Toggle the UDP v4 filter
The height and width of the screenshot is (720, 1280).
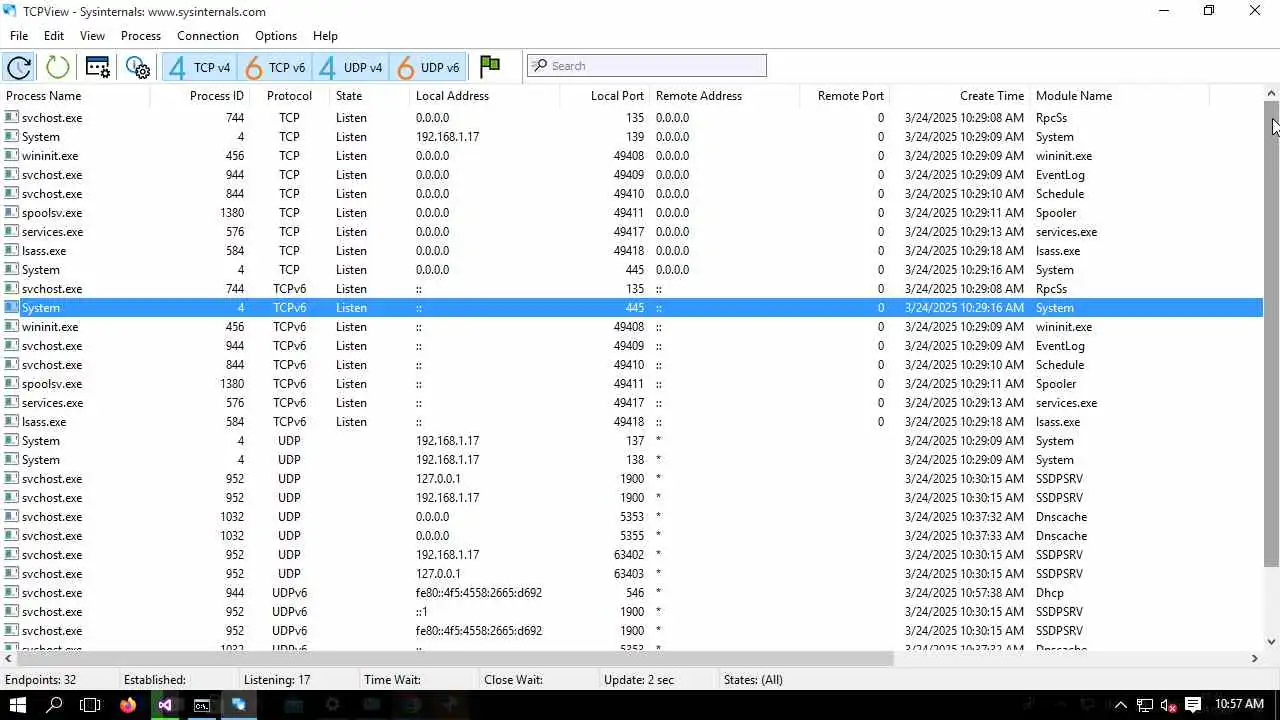(x=350, y=67)
